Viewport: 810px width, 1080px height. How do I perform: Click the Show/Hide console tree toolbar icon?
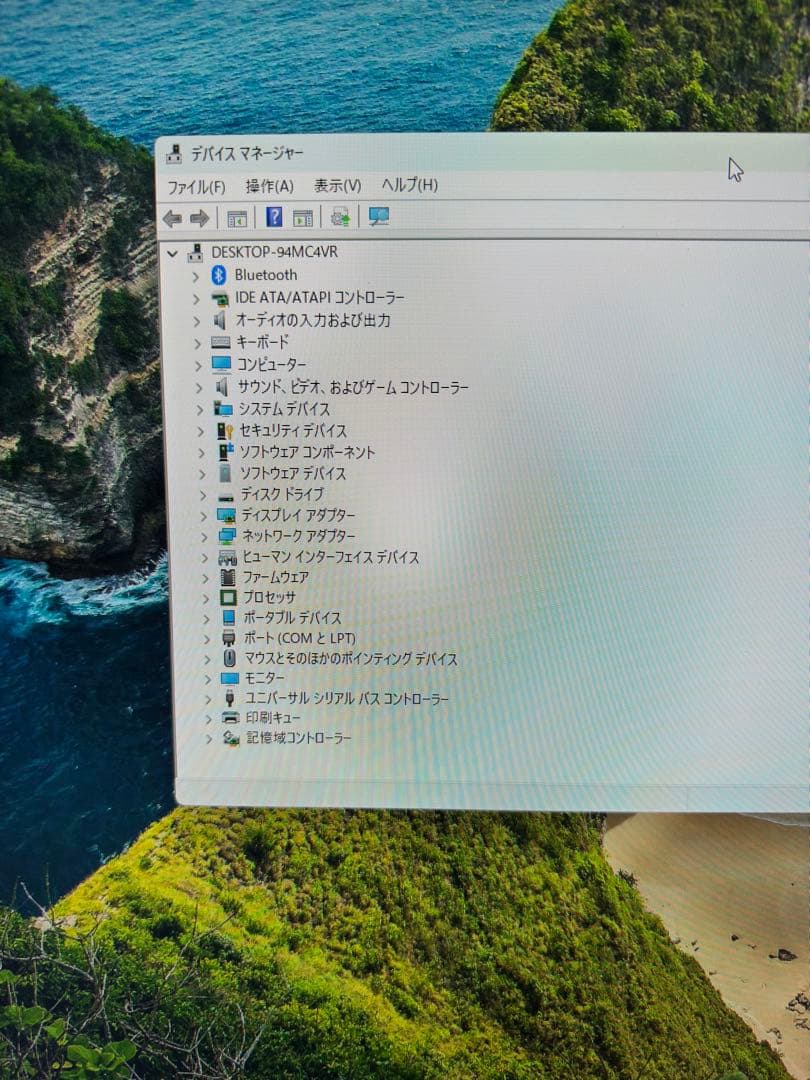point(237,216)
